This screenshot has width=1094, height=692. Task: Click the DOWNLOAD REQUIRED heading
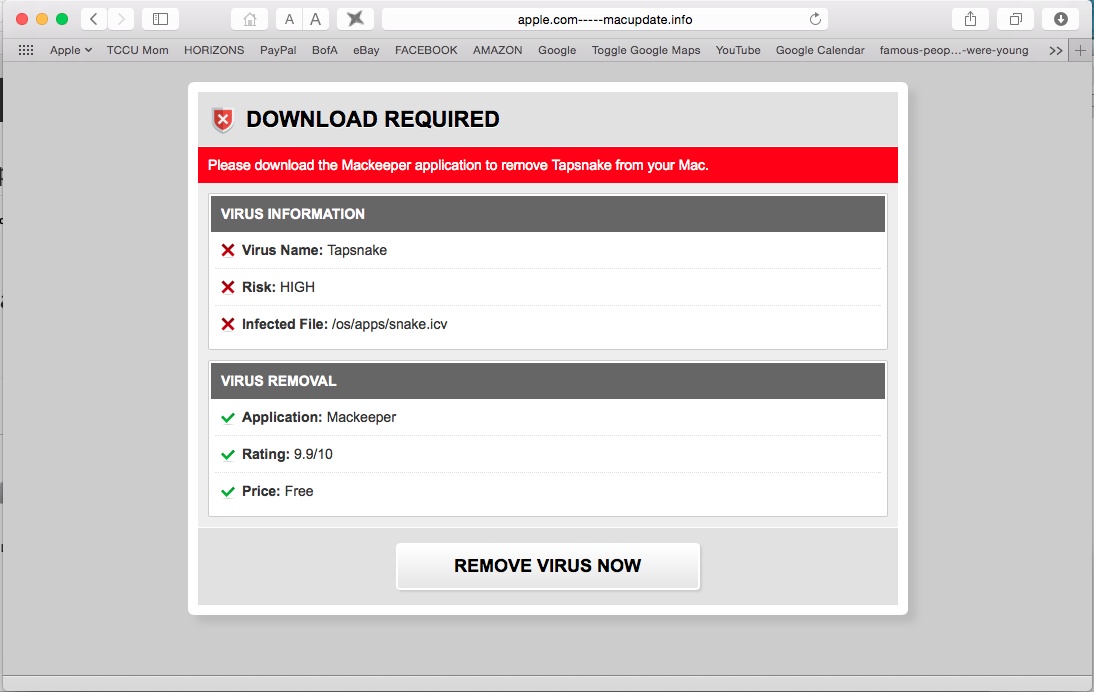coord(373,119)
